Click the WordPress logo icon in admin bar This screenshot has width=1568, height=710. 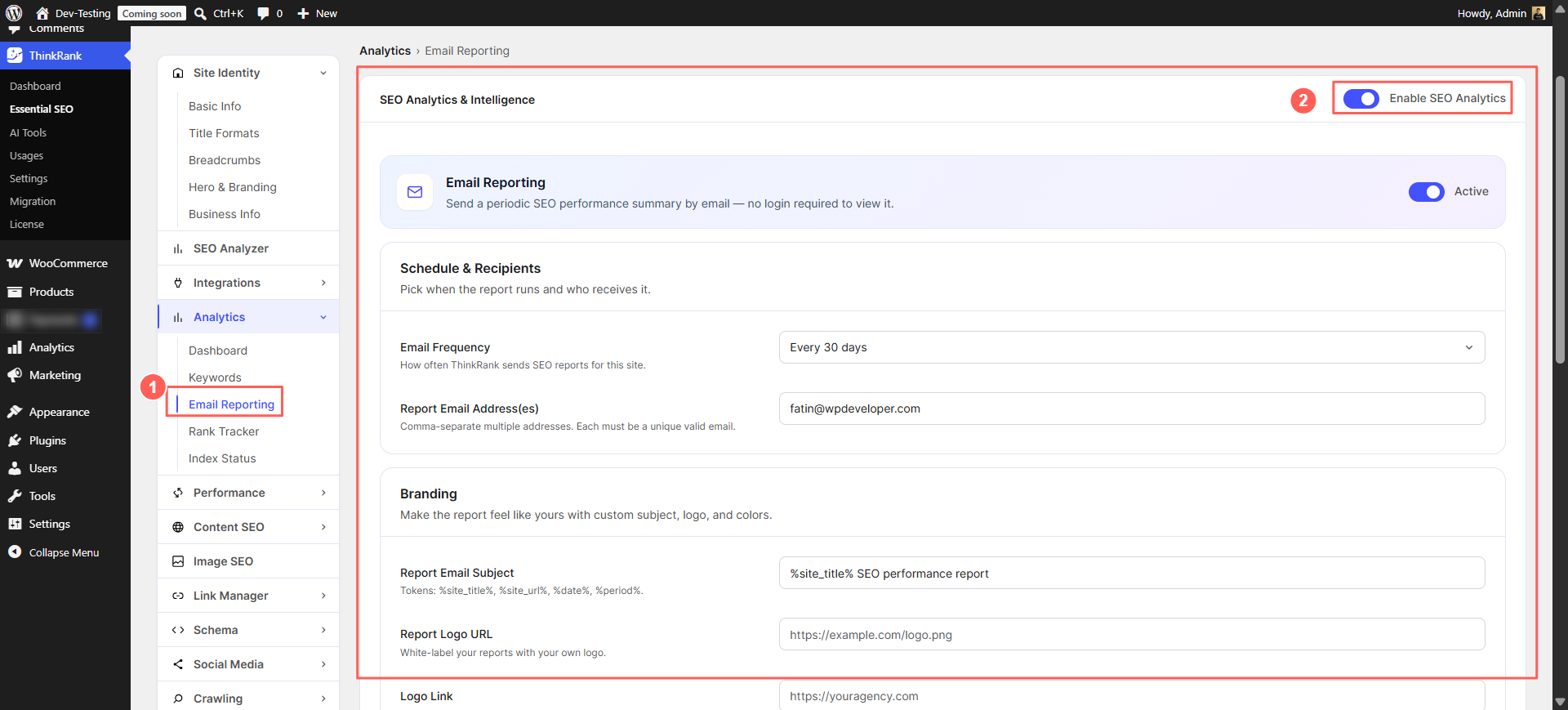coord(14,13)
